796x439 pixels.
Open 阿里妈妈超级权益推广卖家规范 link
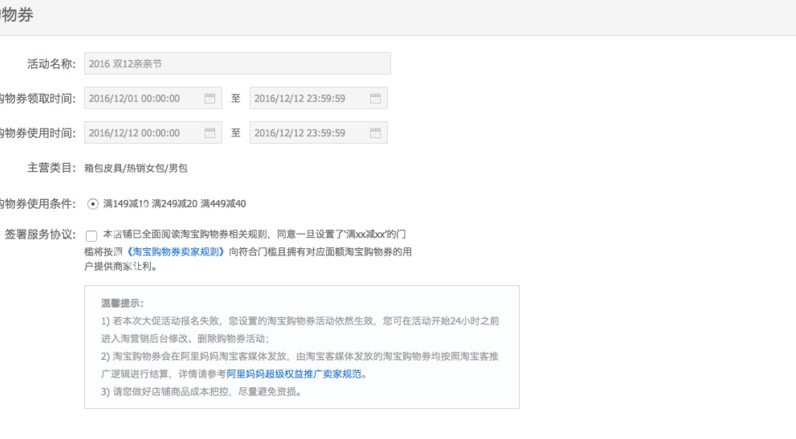(x=294, y=374)
